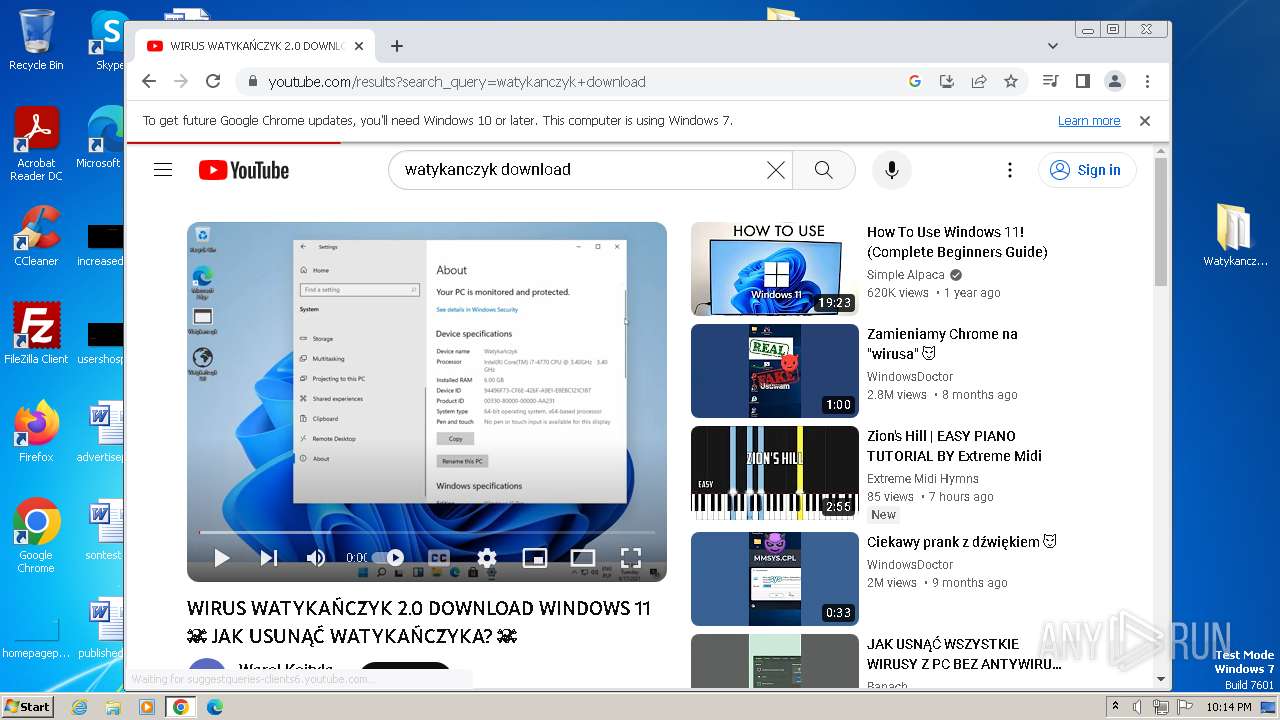Open the Recycle Bin desktop icon
Image resolution: width=1280 pixels, height=720 pixels.
point(36,40)
